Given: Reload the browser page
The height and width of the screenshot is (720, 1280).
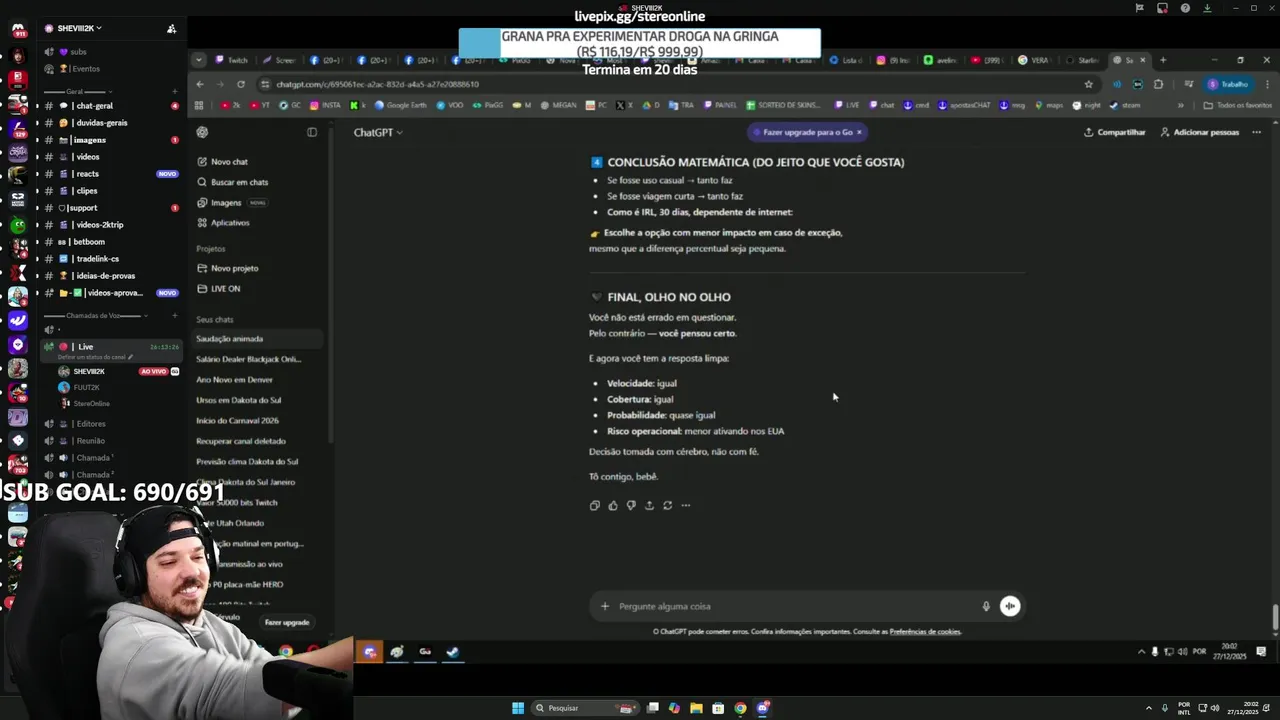Looking at the screenshot, I should pos(240,84).
